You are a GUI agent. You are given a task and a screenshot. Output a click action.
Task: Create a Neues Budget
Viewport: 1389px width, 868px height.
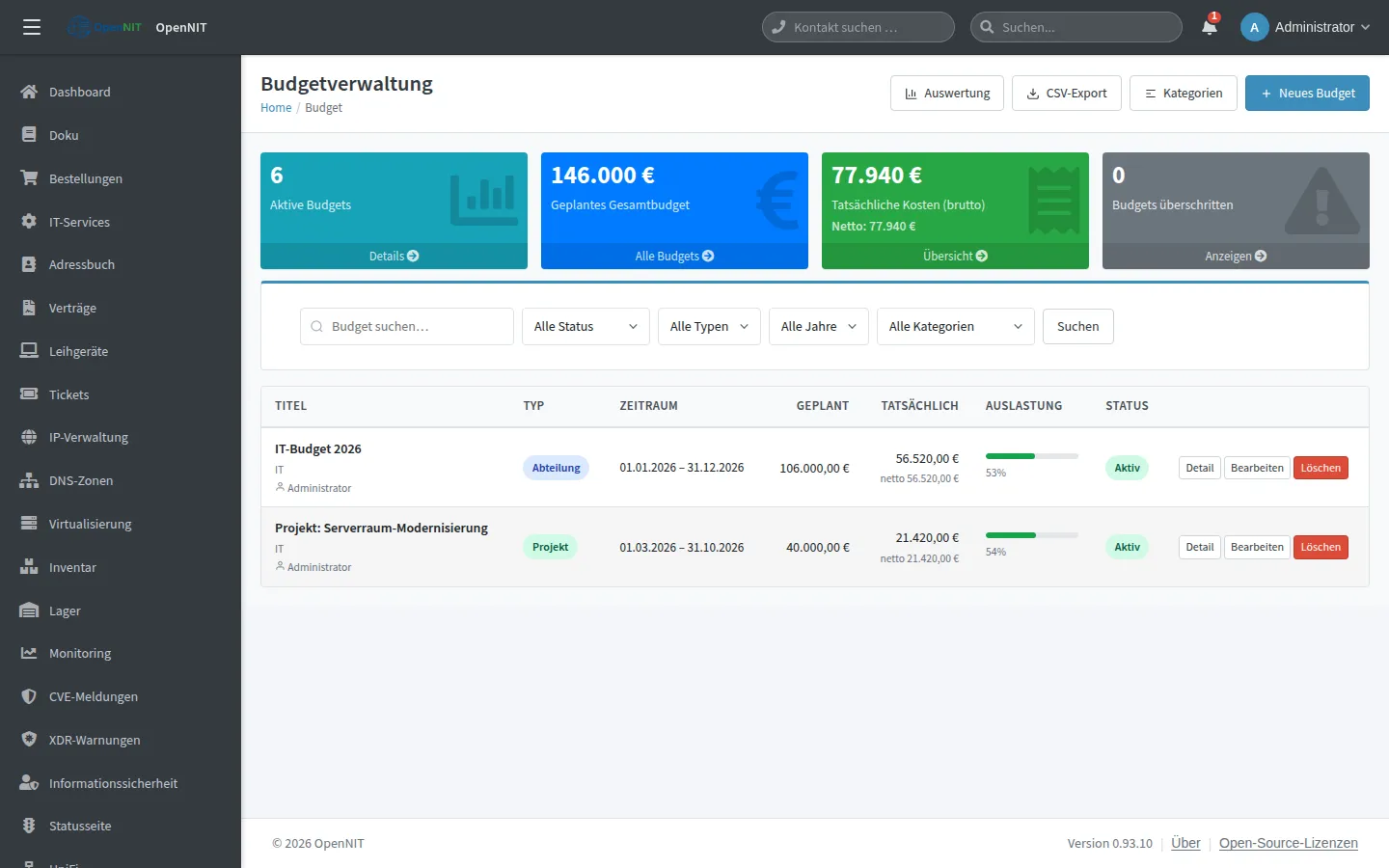(1307, 94)
